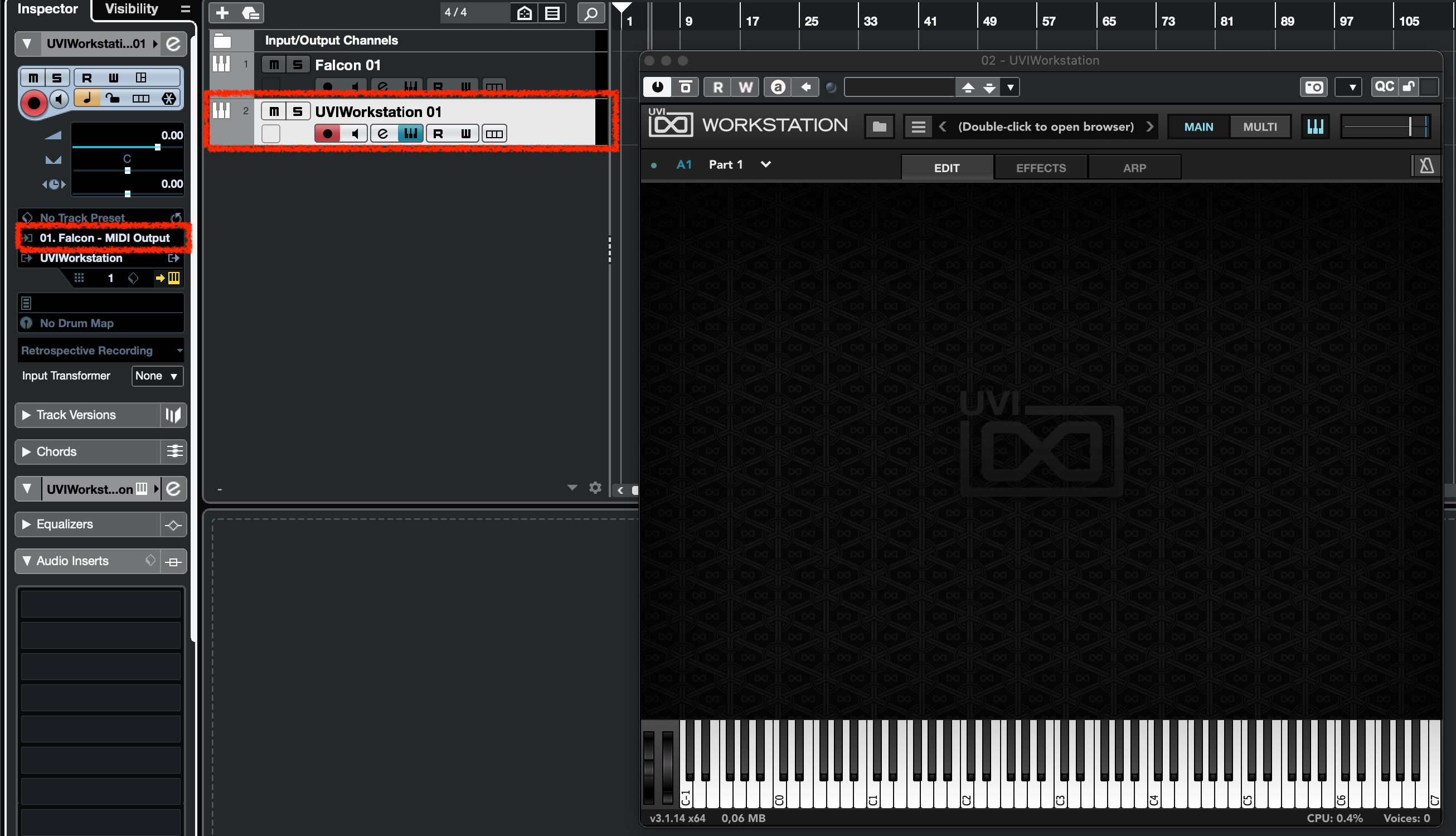Open the Input Transformer 'None' dropdown
Viewport: 1456px width, 836px height.
[157, 376]
